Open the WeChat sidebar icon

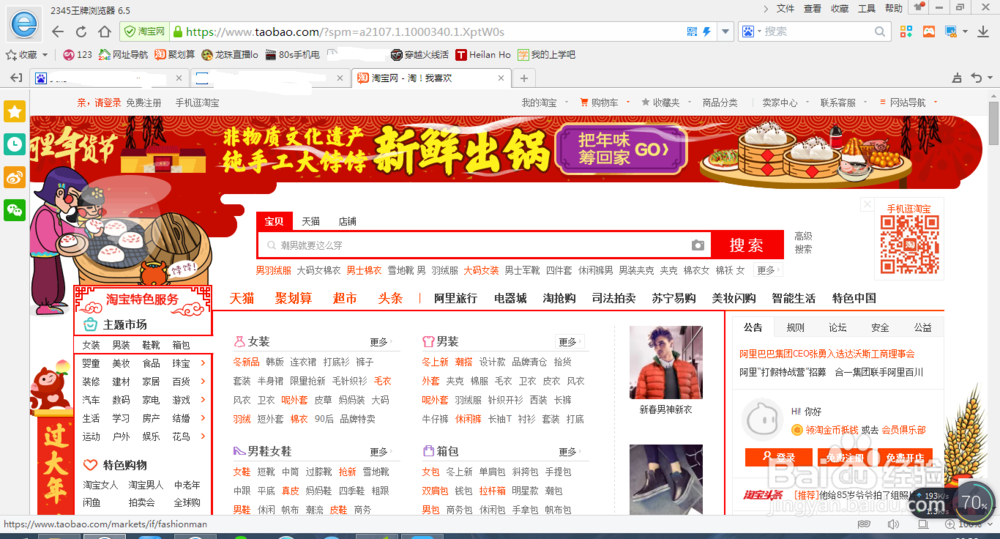(15, 210)
